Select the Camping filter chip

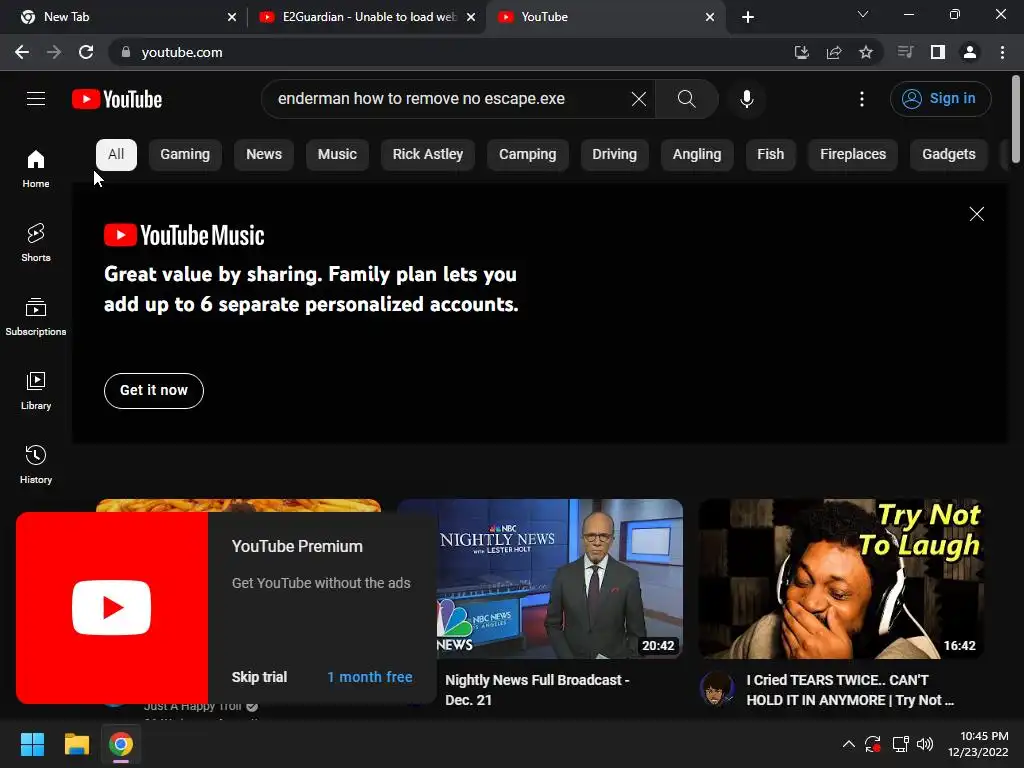point(528,154)
